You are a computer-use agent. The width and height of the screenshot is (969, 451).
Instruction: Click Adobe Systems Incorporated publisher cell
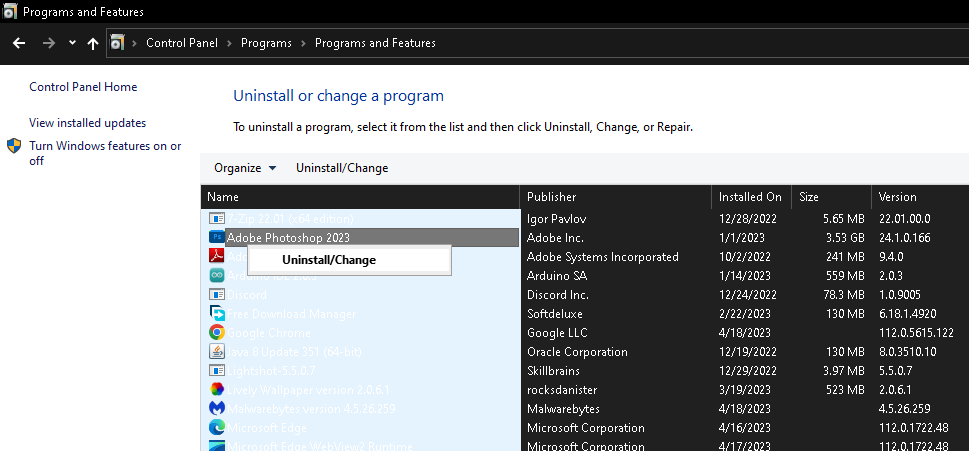pyautogui.click(x=603, y=257)
